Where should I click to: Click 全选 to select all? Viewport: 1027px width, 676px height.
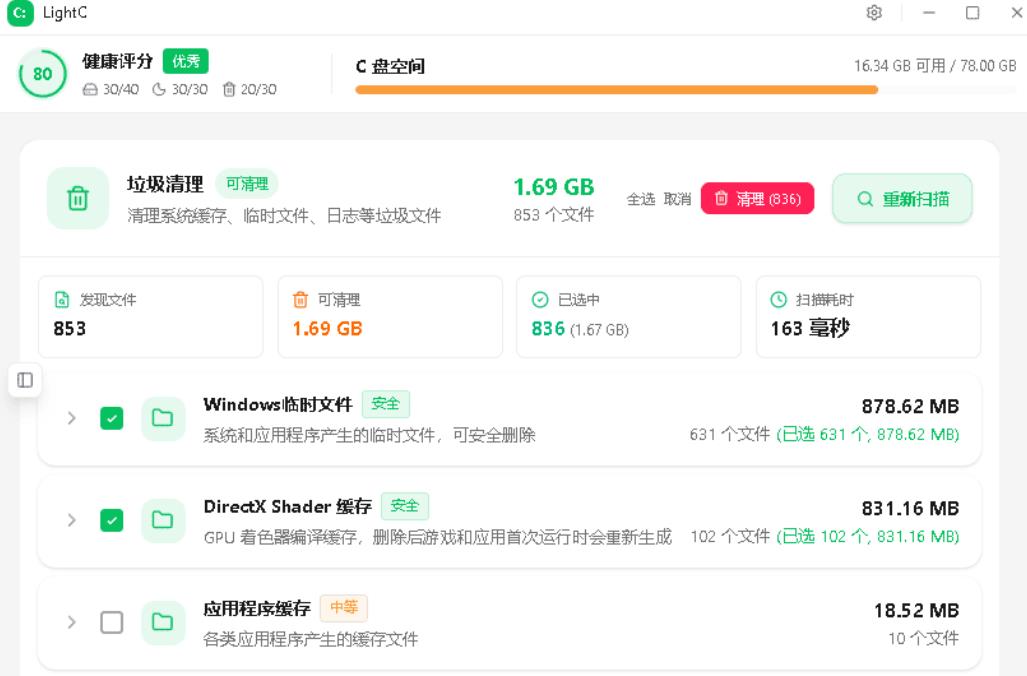coord(641,199)
